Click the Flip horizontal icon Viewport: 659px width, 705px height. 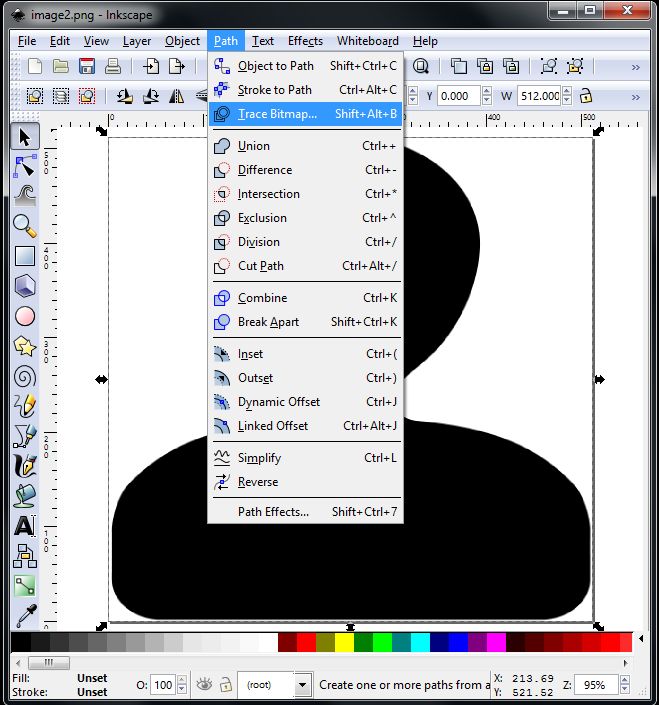tap(177, 96)
